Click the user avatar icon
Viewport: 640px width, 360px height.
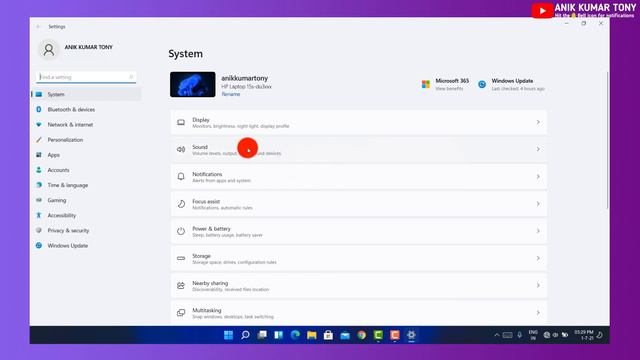point(49,50)
